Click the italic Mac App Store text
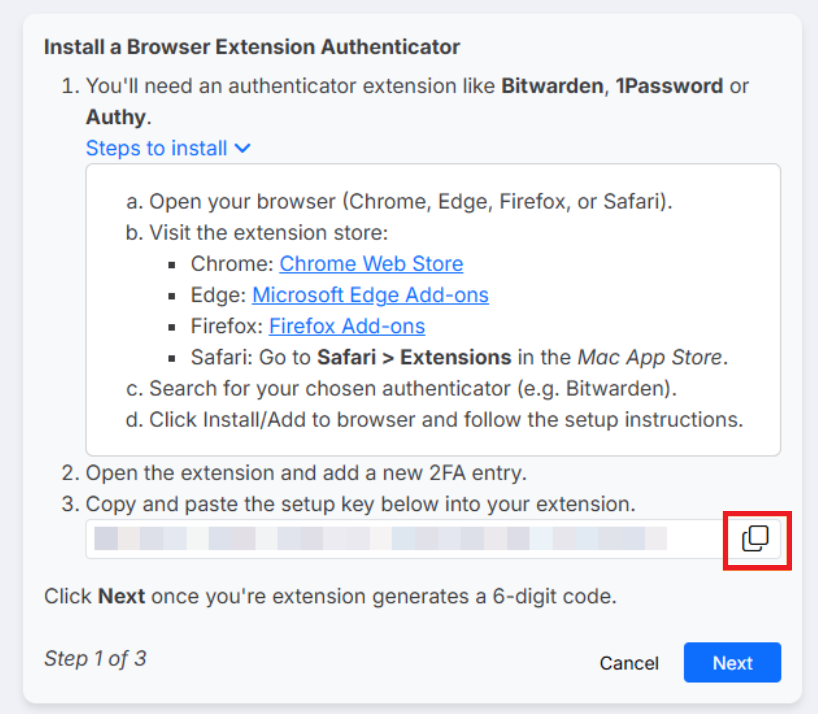The height and width of the screenshot is (714, 818). pyautogui.click(x=650, y=358)
